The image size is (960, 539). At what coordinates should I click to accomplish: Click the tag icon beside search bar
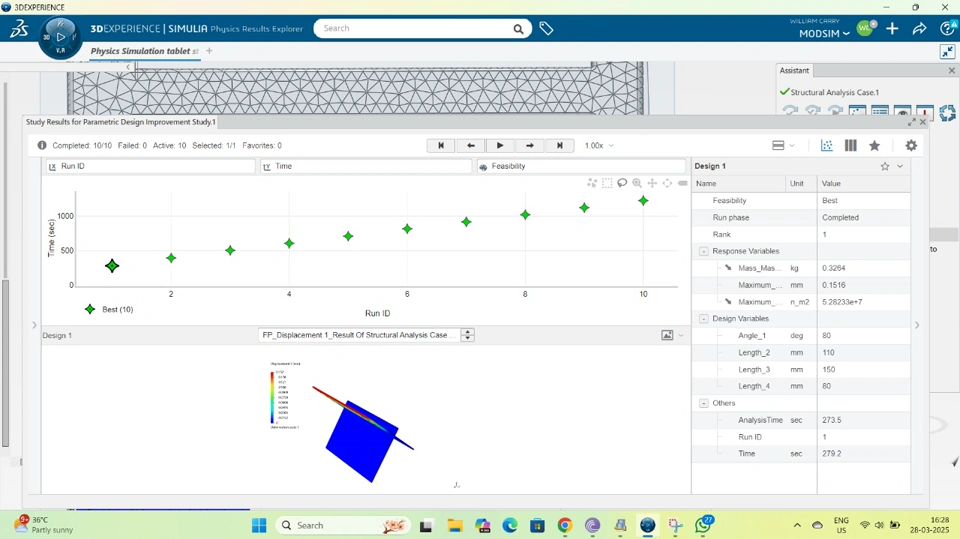click(x=546, y=28)
